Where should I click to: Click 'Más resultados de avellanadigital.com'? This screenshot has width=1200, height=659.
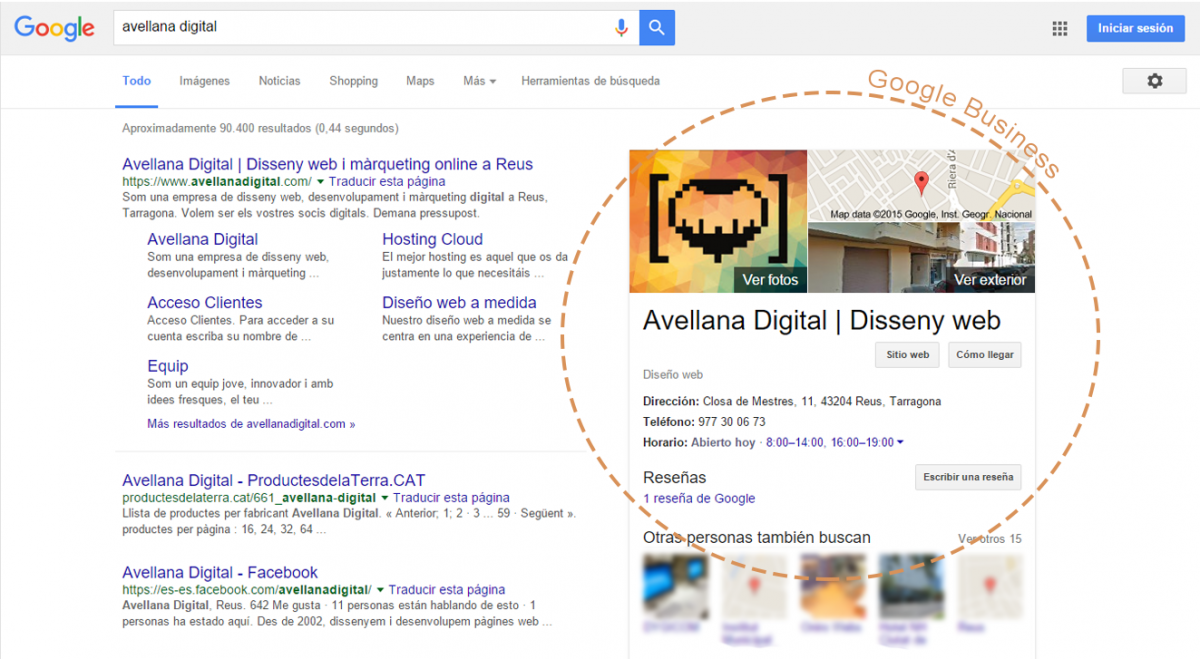pyautogui.click(x=251, y=424)
